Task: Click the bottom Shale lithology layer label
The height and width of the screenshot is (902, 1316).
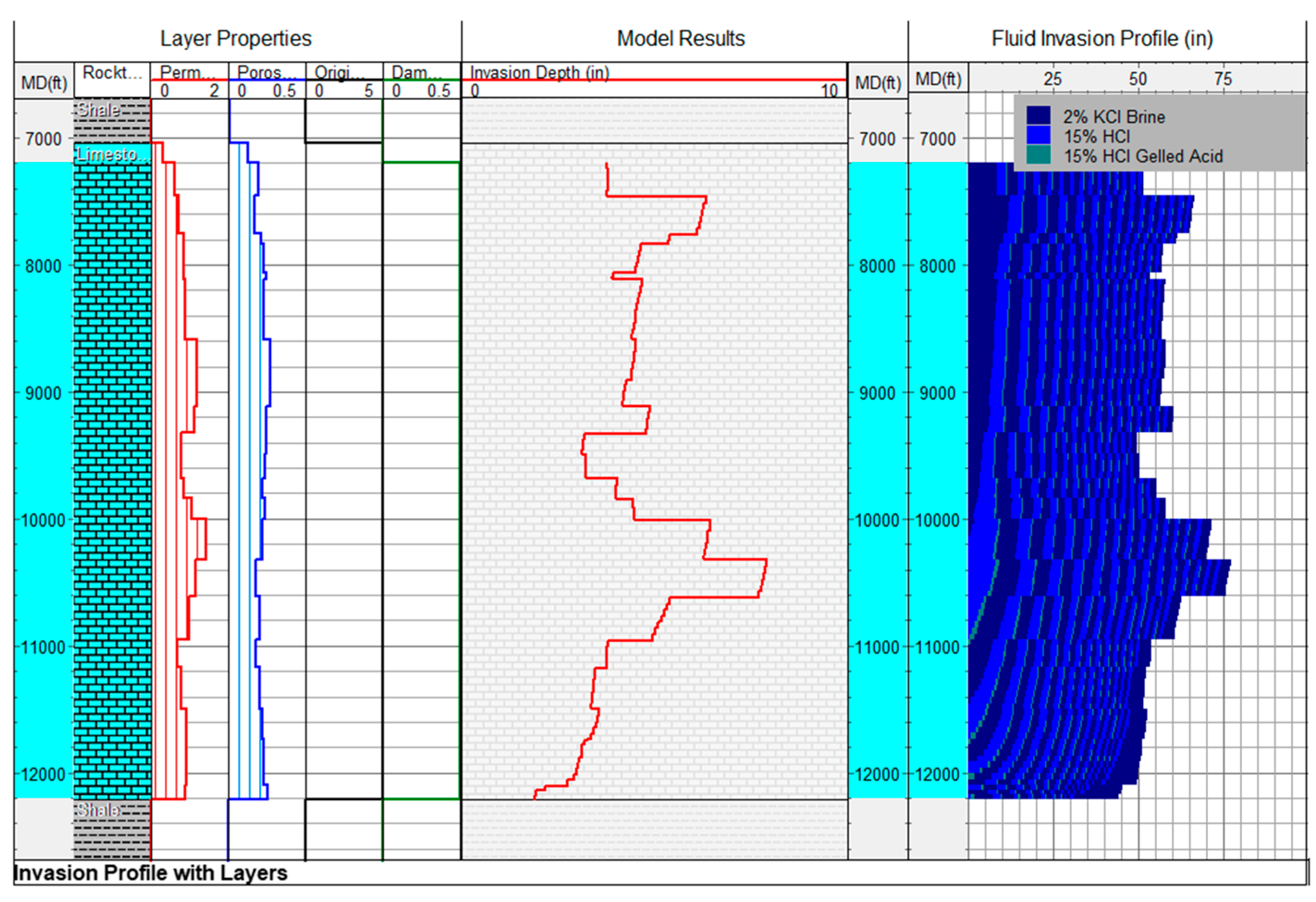Action: [98, 810]
